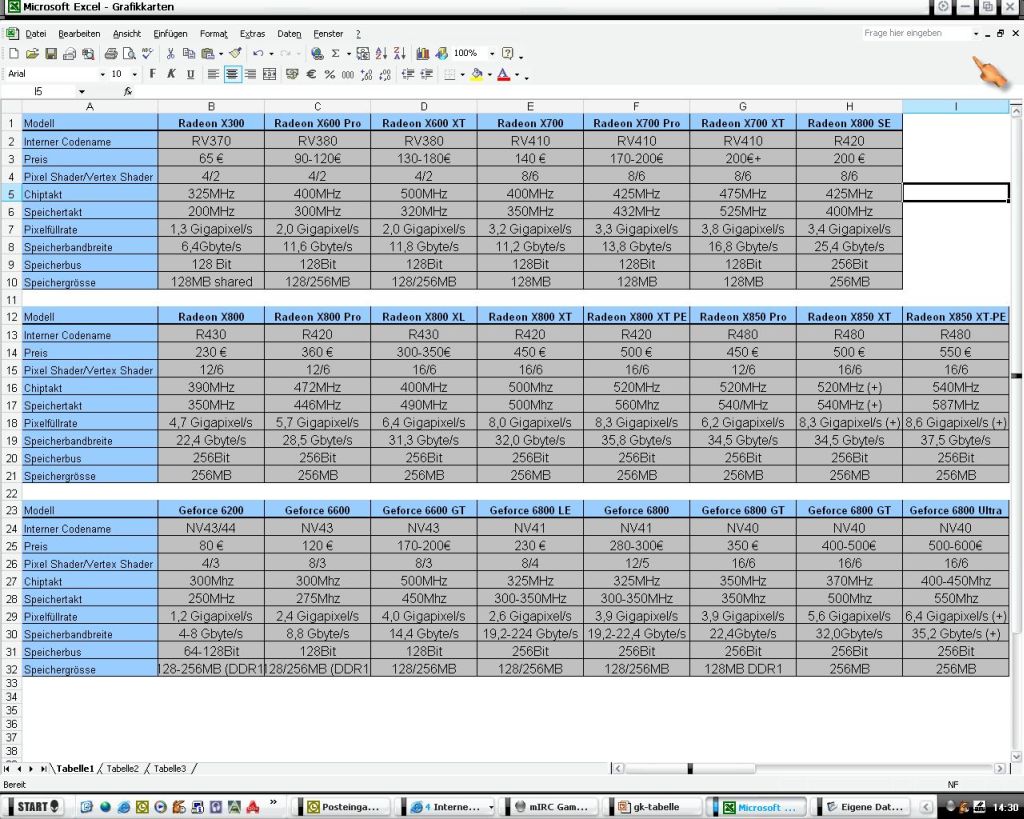The width and height of the screenshot is (1024, 819).
Task: Cut the selection with the scissors icon
Action: coord(170,54)
